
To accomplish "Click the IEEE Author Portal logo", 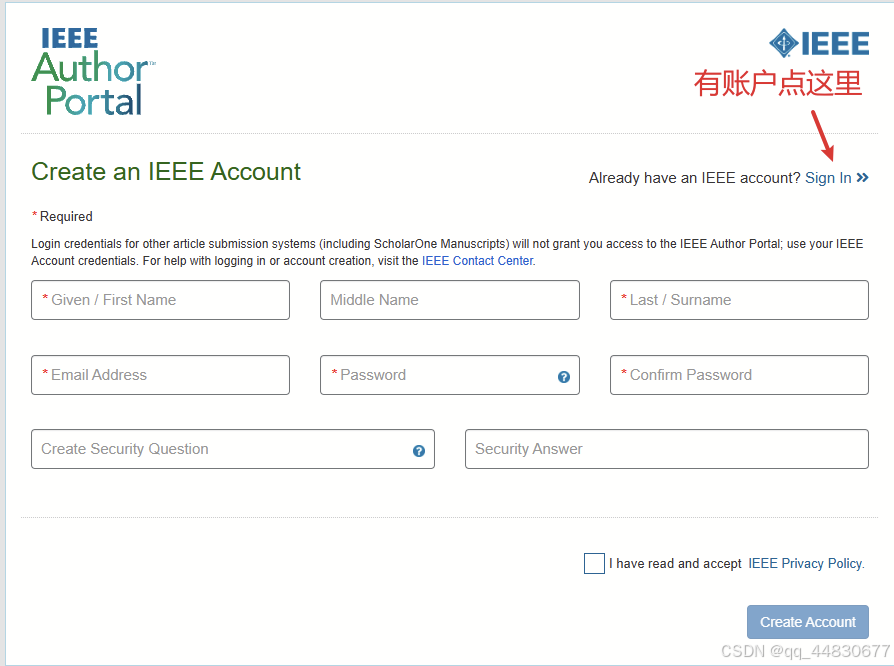I will pyautogui.click(x=93, y=72).
